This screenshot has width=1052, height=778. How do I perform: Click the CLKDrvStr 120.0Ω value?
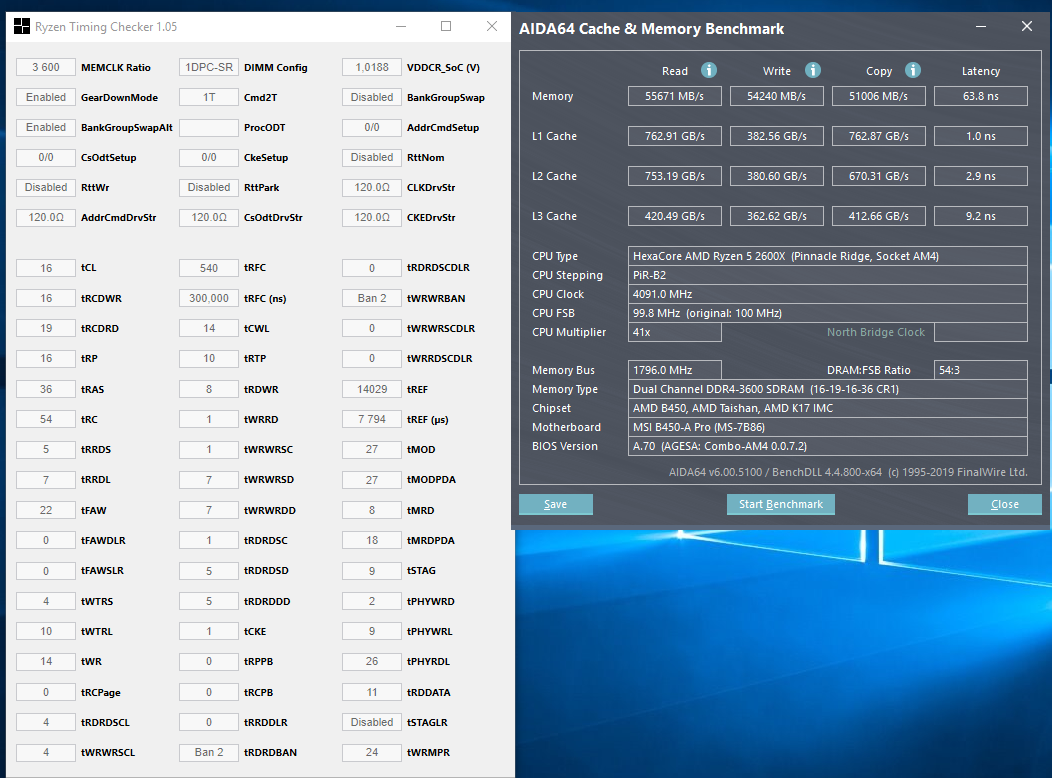[x=372, y=187]
